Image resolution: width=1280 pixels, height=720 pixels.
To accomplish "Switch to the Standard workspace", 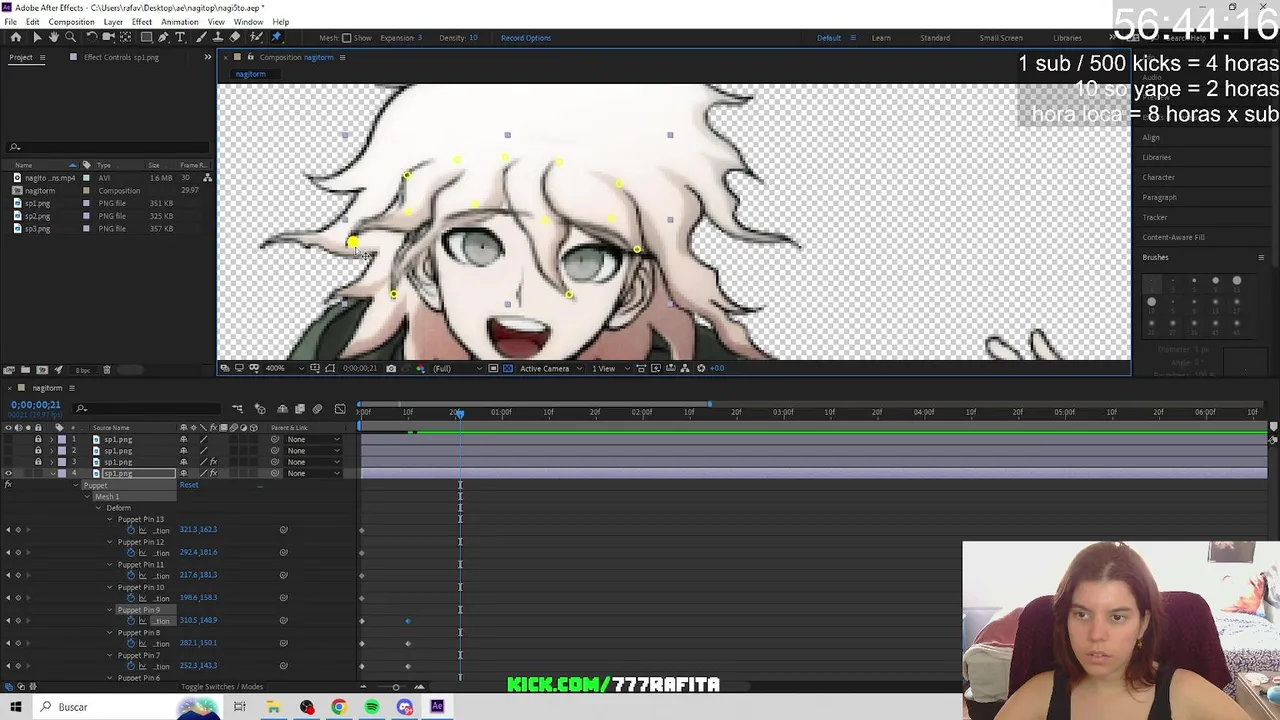I will [935, 38].
